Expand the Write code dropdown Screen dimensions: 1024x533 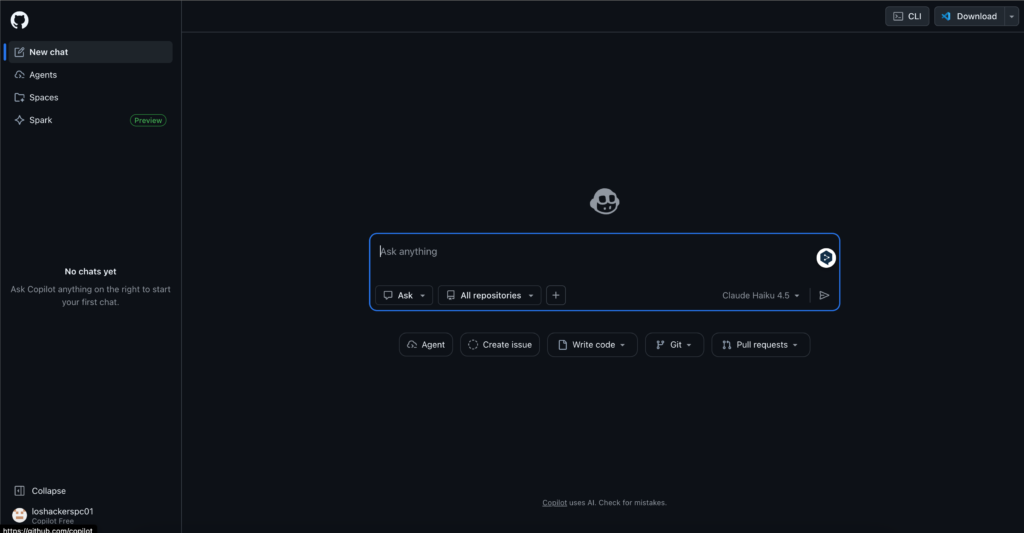592,345
